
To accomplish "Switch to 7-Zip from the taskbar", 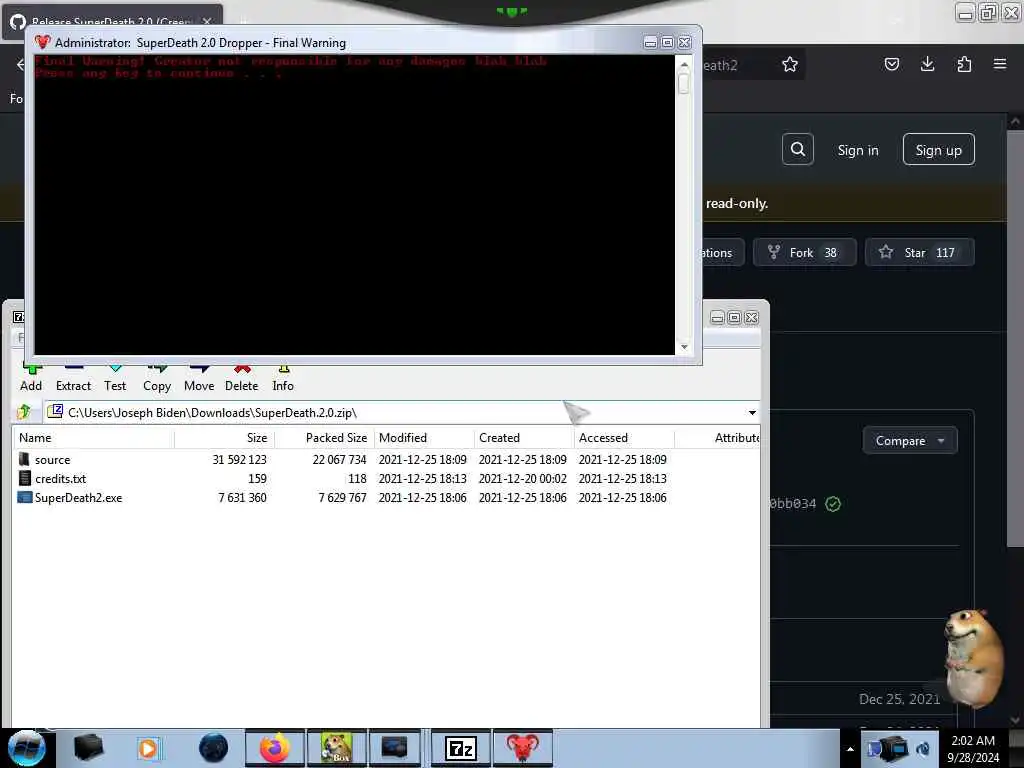I will click(x=460, y=748).
